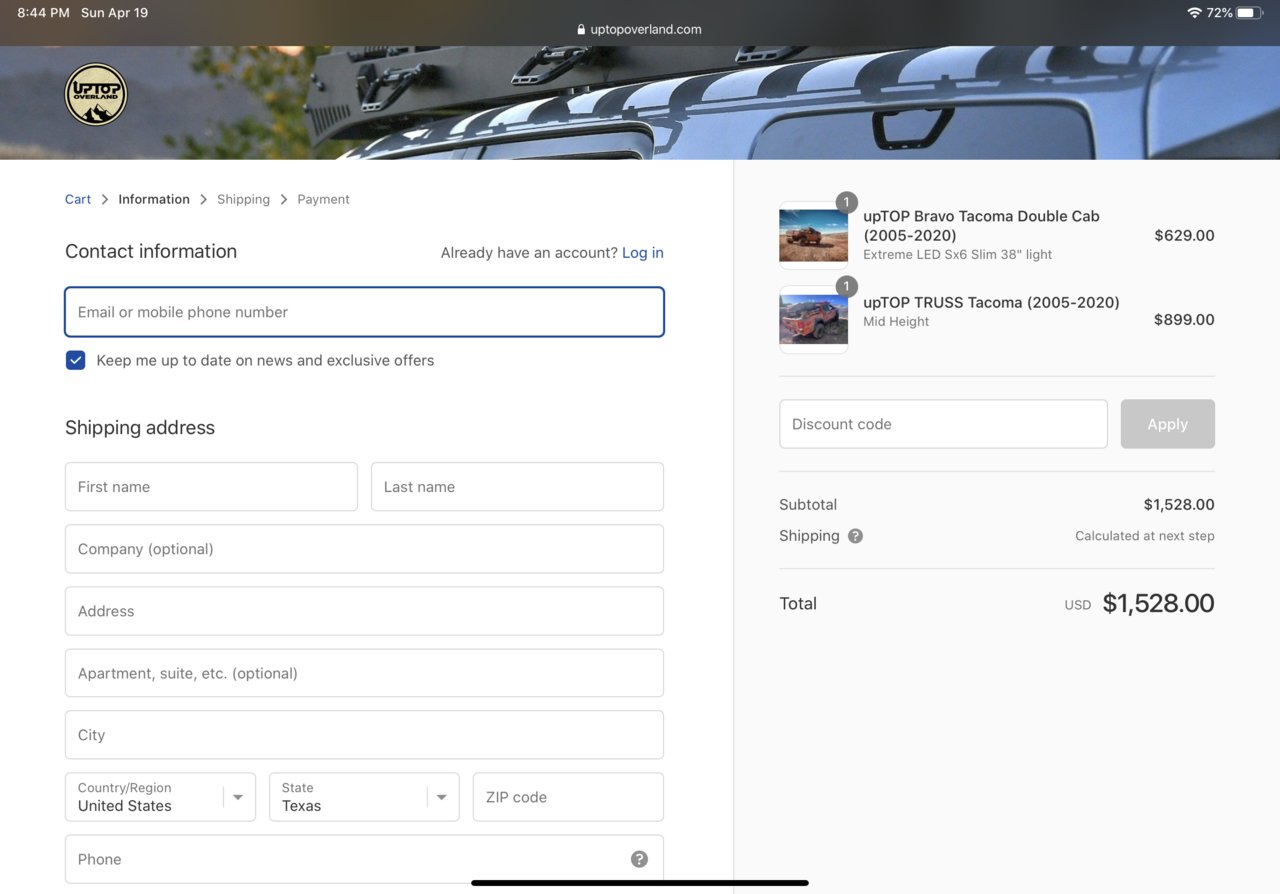Click the phone field help icon
This screenshot has width=1280, height=894.
tap(639, 859)
